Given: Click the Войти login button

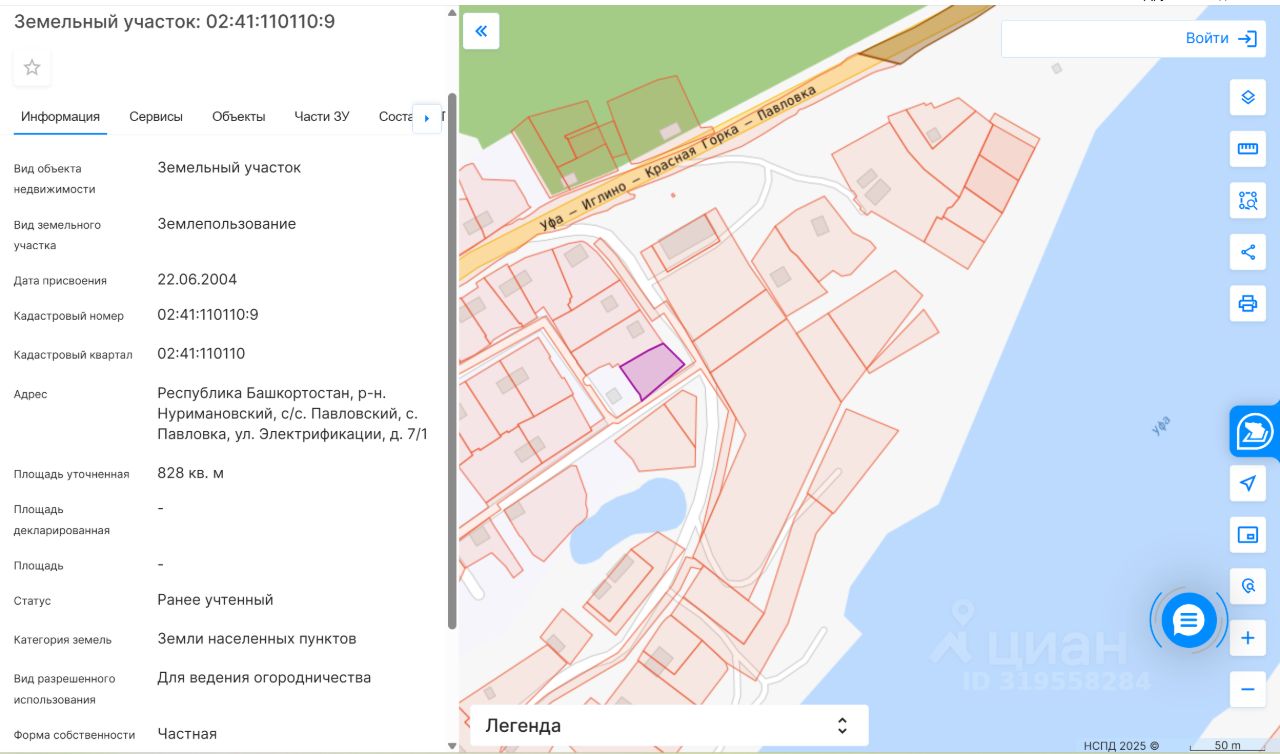Looking at the screenshot, I should coord(1207,38).
